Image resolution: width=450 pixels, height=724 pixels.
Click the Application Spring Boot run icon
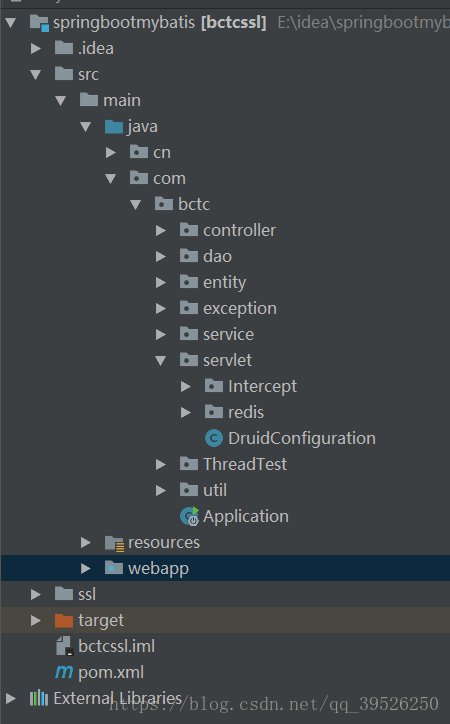189,516
